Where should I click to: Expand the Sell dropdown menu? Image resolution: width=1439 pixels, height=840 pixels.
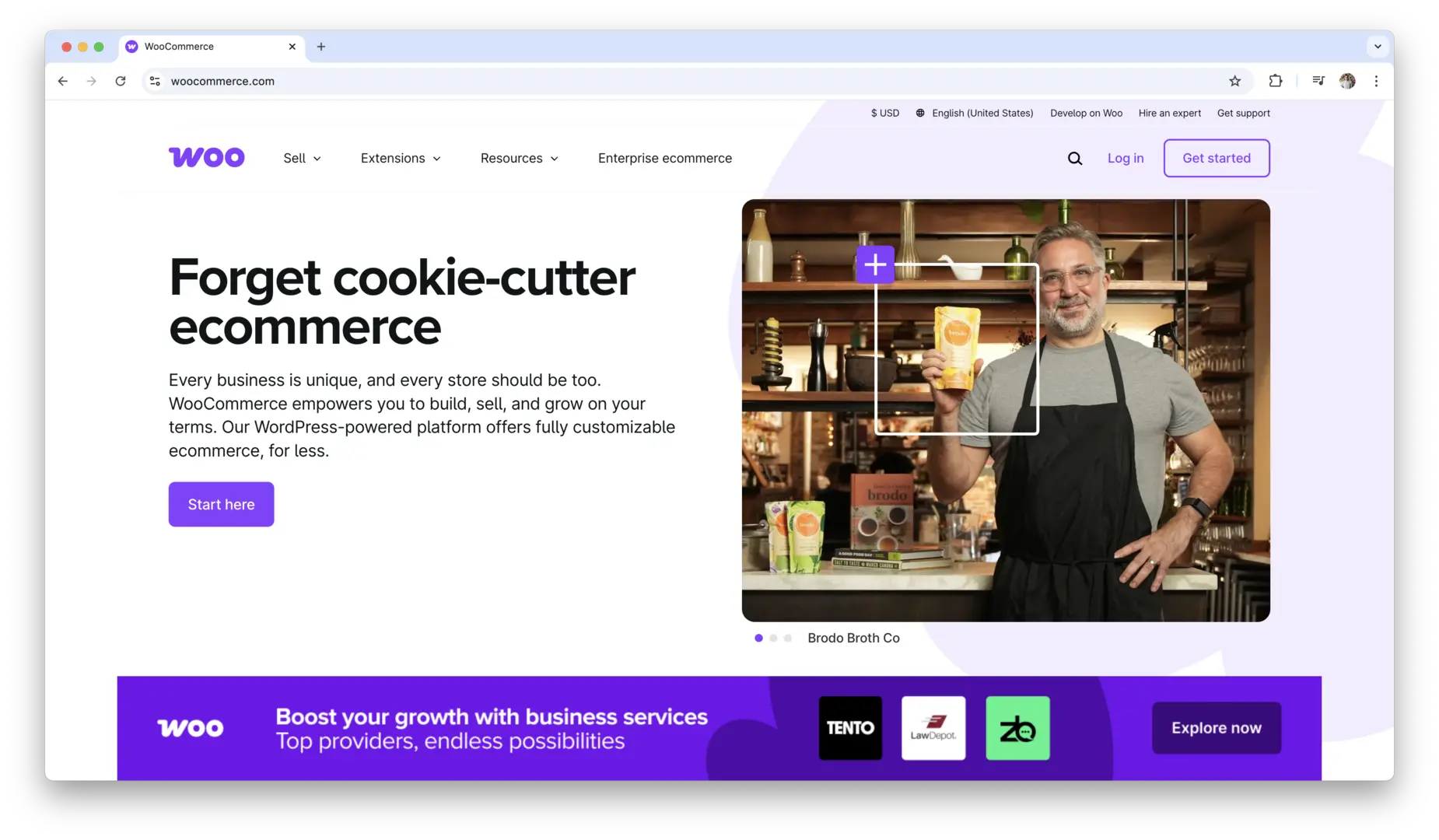(x=302, y=158)
